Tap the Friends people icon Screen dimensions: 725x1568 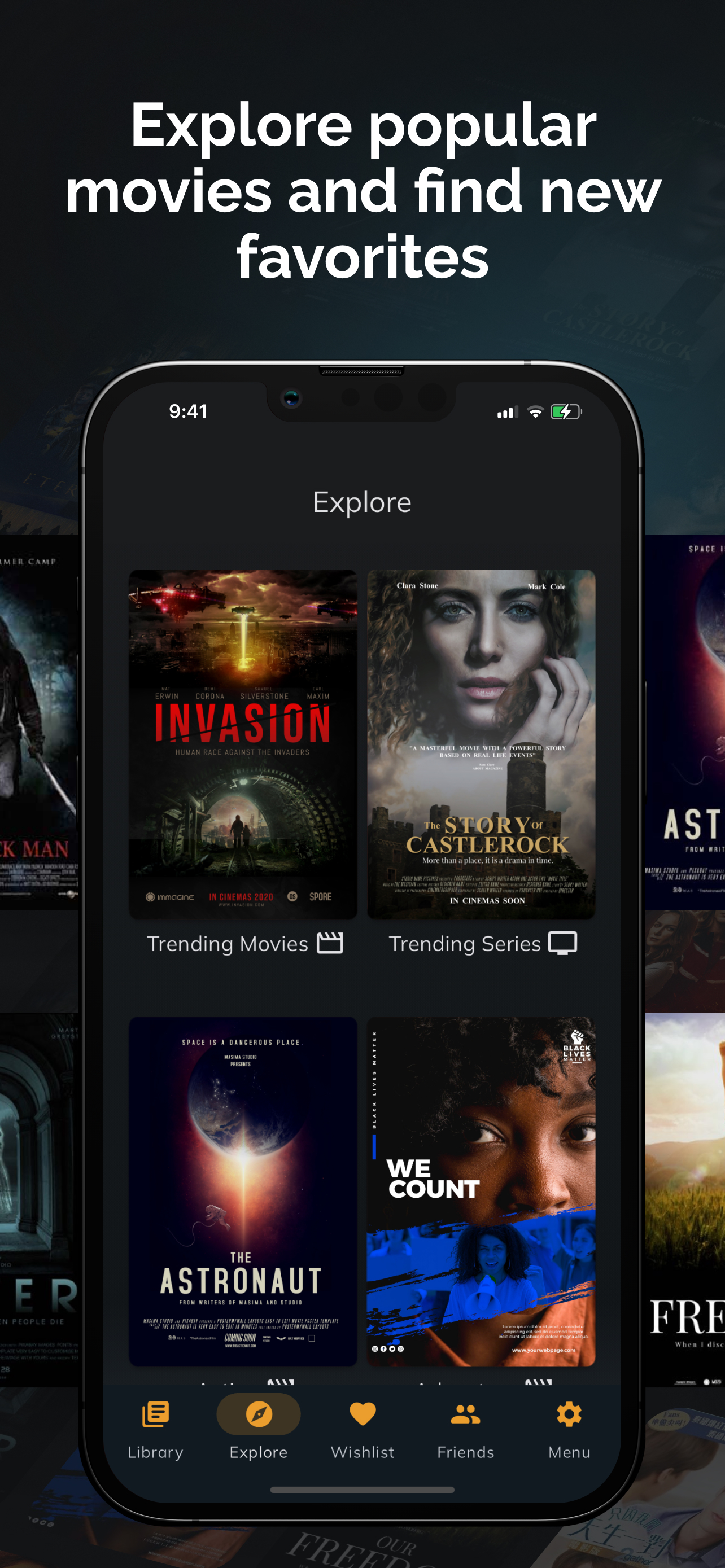tap(466, 1414)
